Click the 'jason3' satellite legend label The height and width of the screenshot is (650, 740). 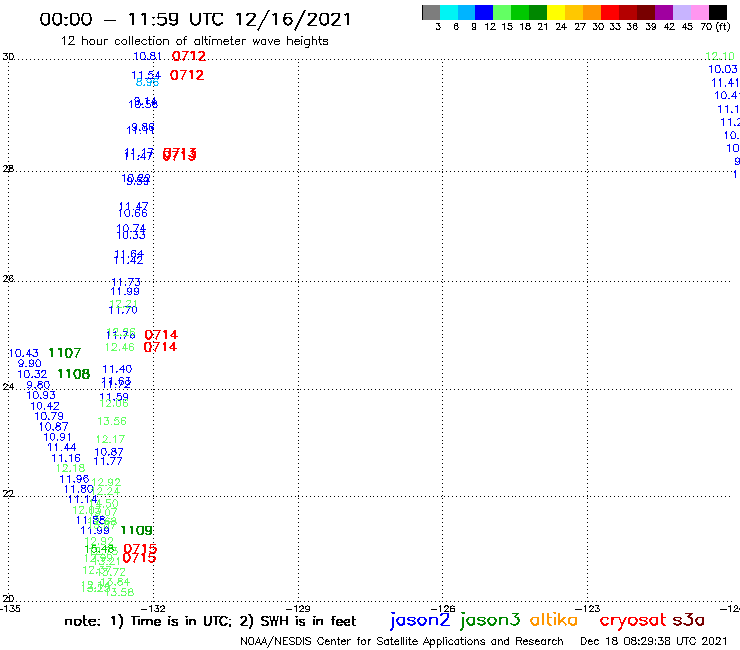490,620
